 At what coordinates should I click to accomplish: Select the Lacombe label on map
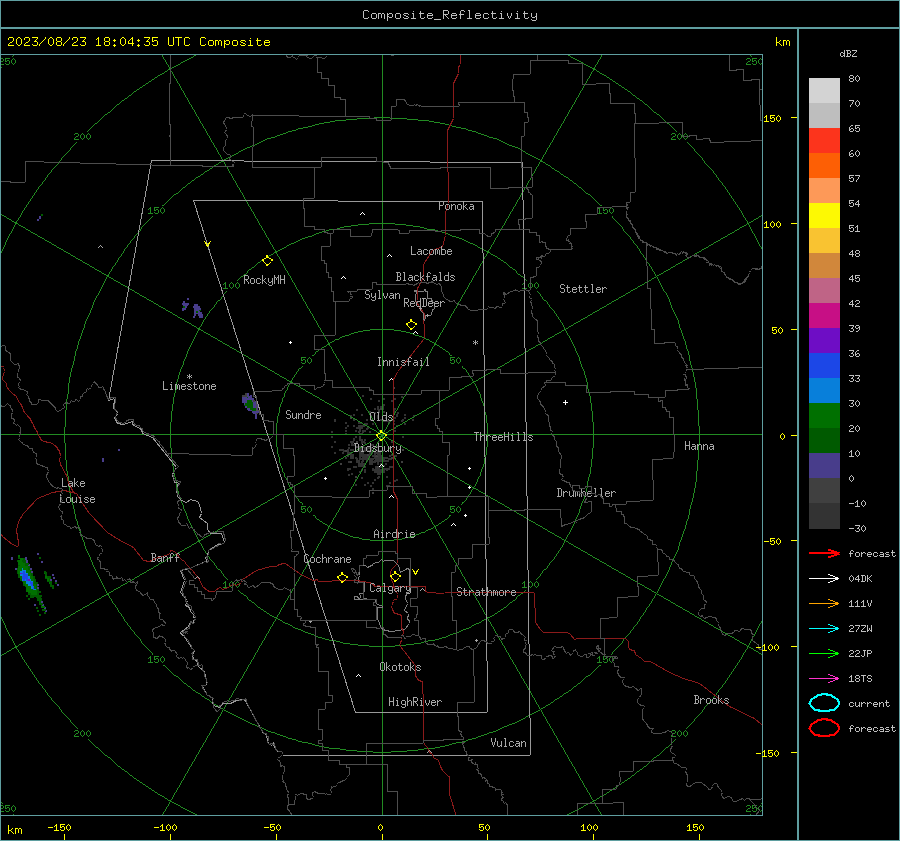pyautogui.click(x=431, y=251)
